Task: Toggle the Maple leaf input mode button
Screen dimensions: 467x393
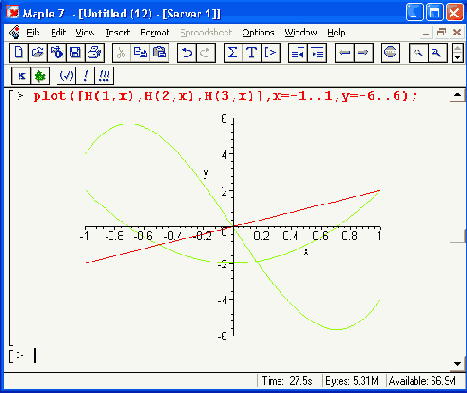Action: tap(40, 76)
